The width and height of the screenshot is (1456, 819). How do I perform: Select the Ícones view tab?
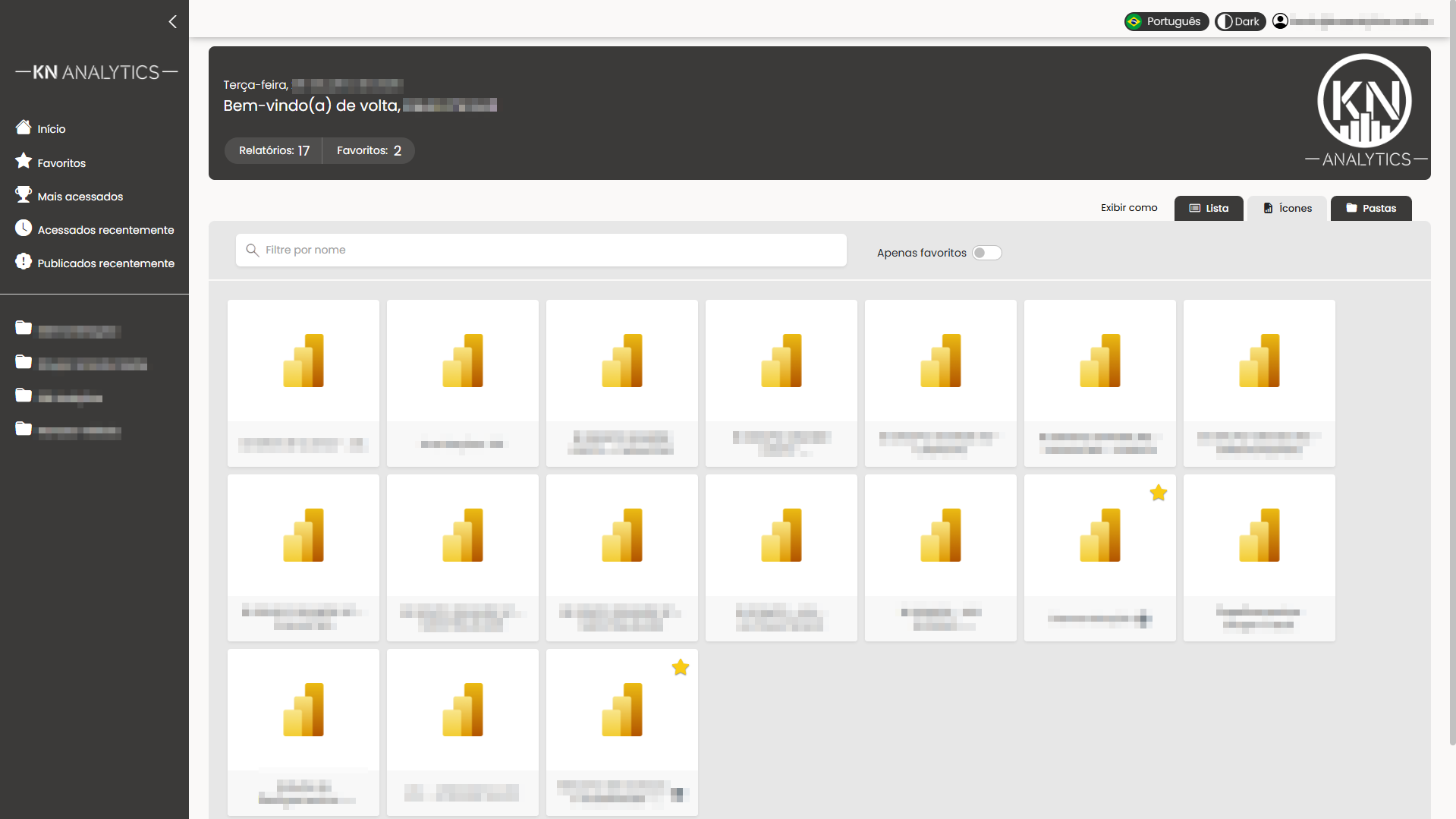[x=1287, y=208]
